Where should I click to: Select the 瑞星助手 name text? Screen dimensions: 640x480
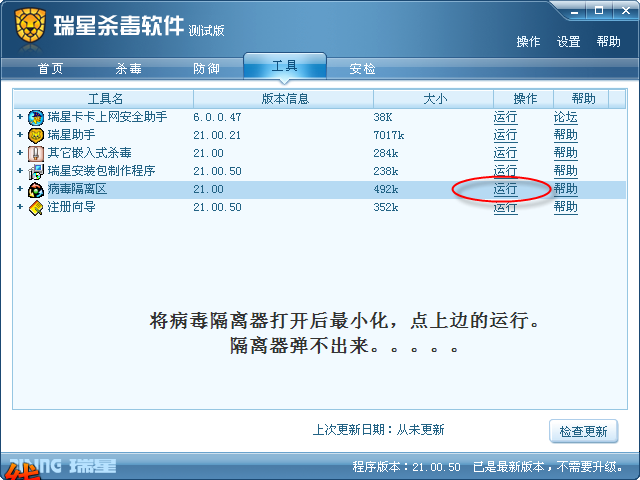pyautogui.click(x=71, y=135)
